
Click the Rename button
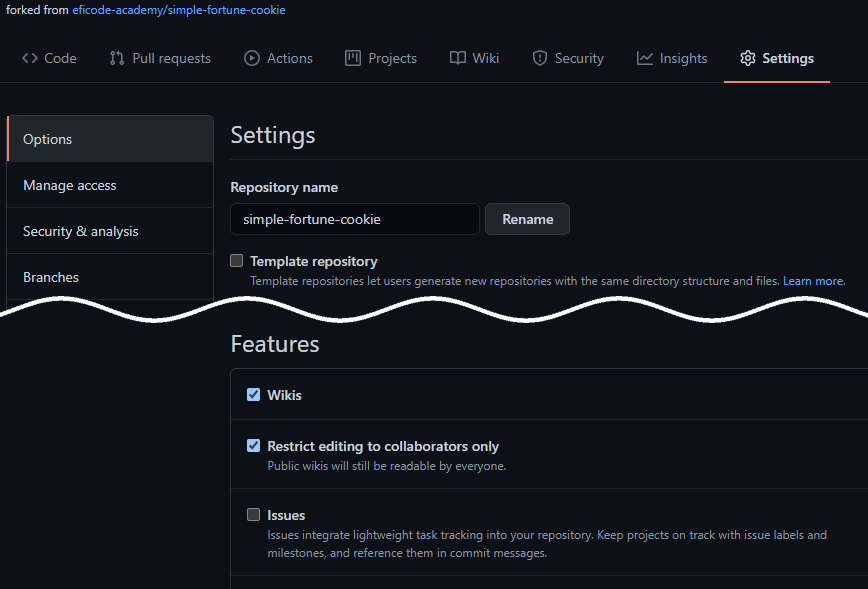pyautogui.click(x=528, y=219)
